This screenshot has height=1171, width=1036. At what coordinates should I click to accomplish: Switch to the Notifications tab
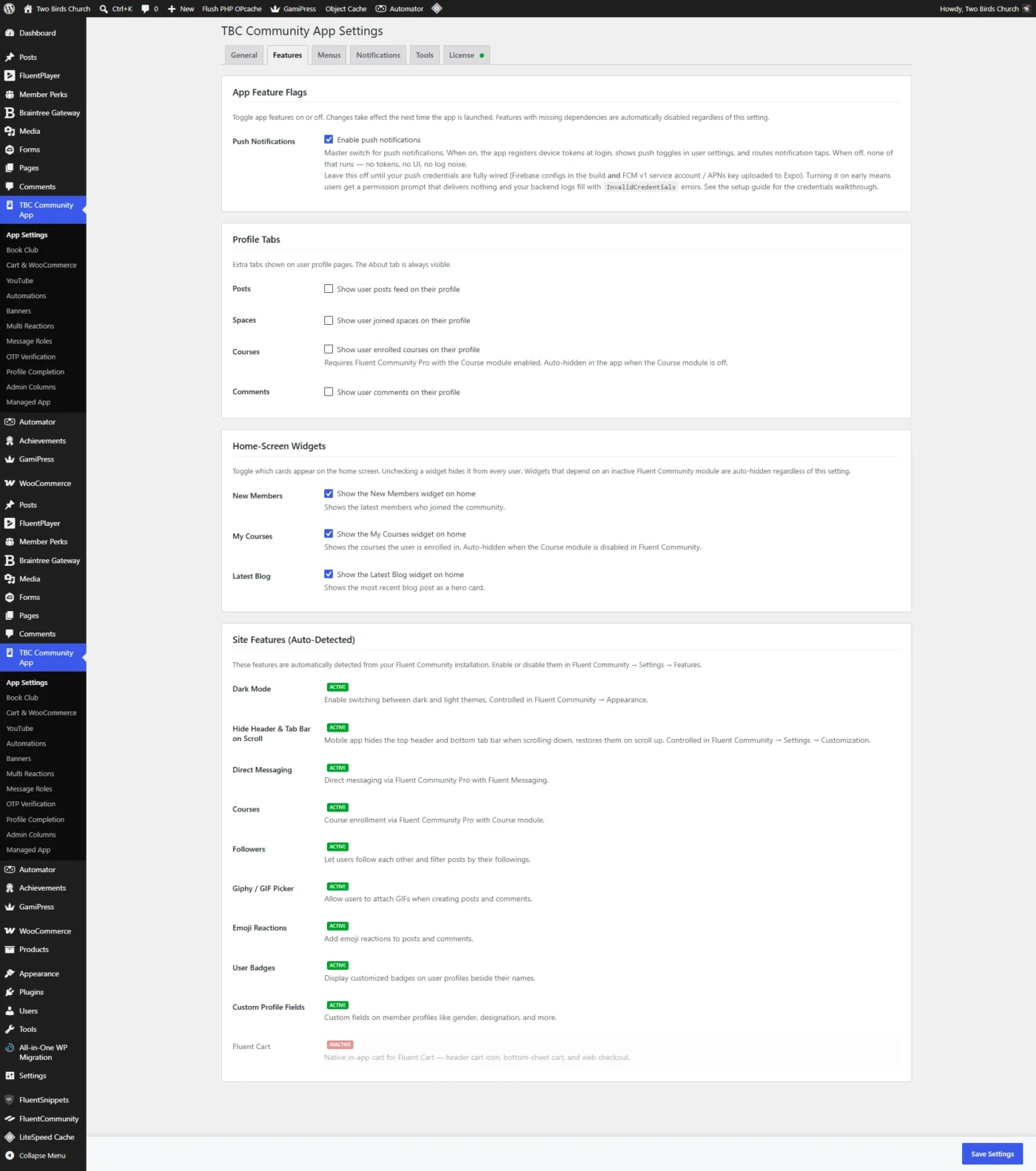(x=378, y=55)
